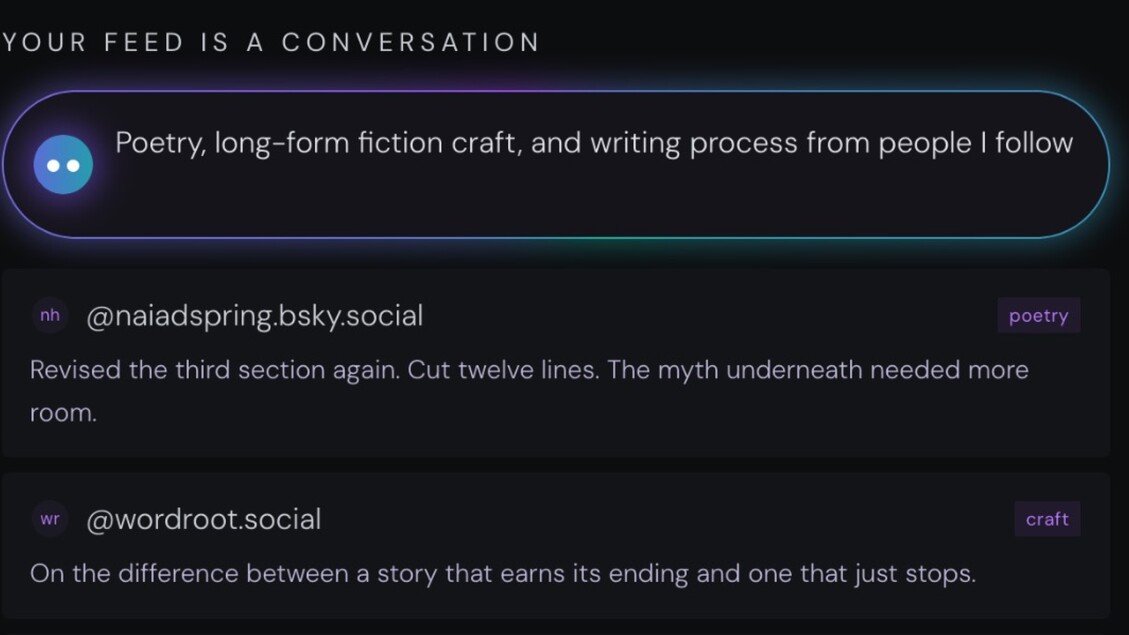
Task: Open the naiadspring profile via its avatar badge
Action: click(50, 315)
